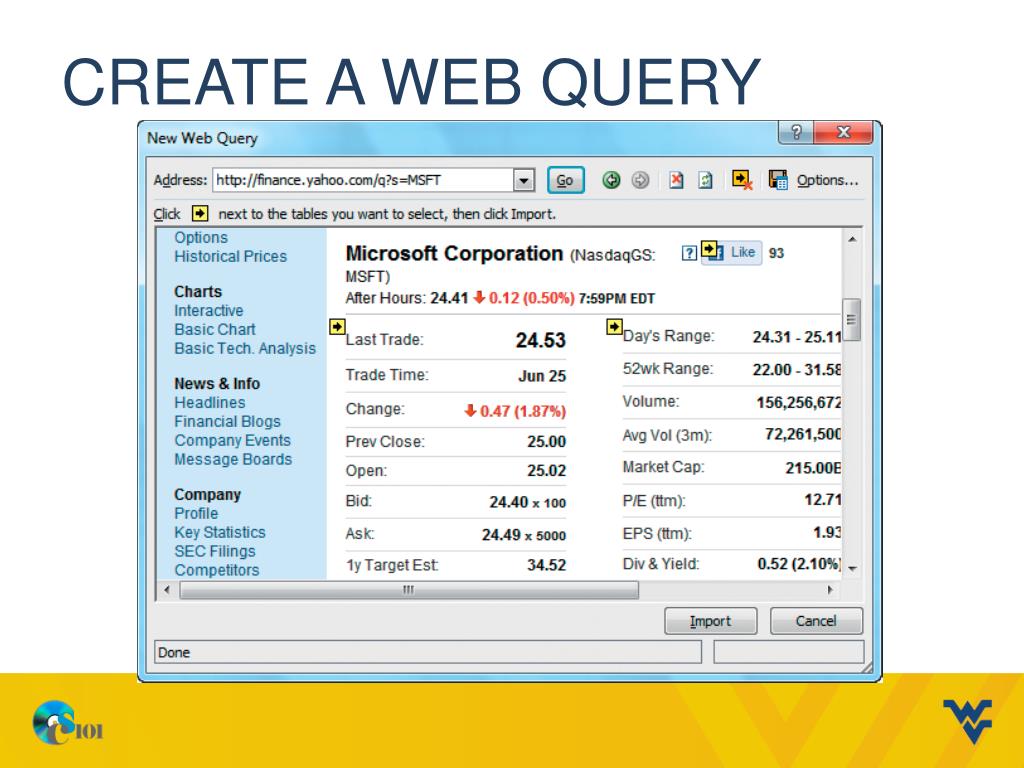
Task: Click the vertical scrollbar up arrow
Action: (852, 240)
